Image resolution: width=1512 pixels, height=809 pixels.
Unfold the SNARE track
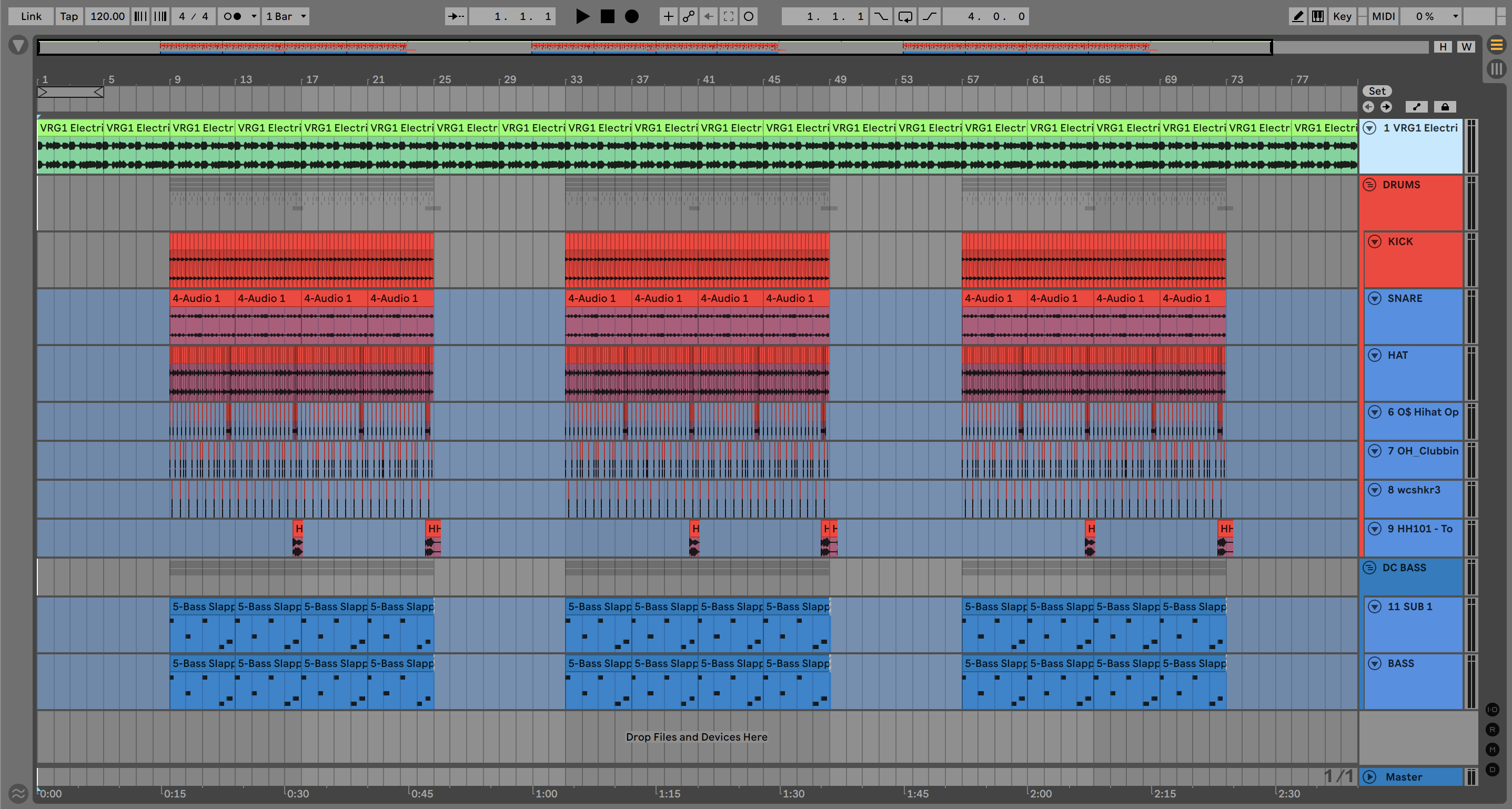pyautogui.click(x=1375, y=299)
